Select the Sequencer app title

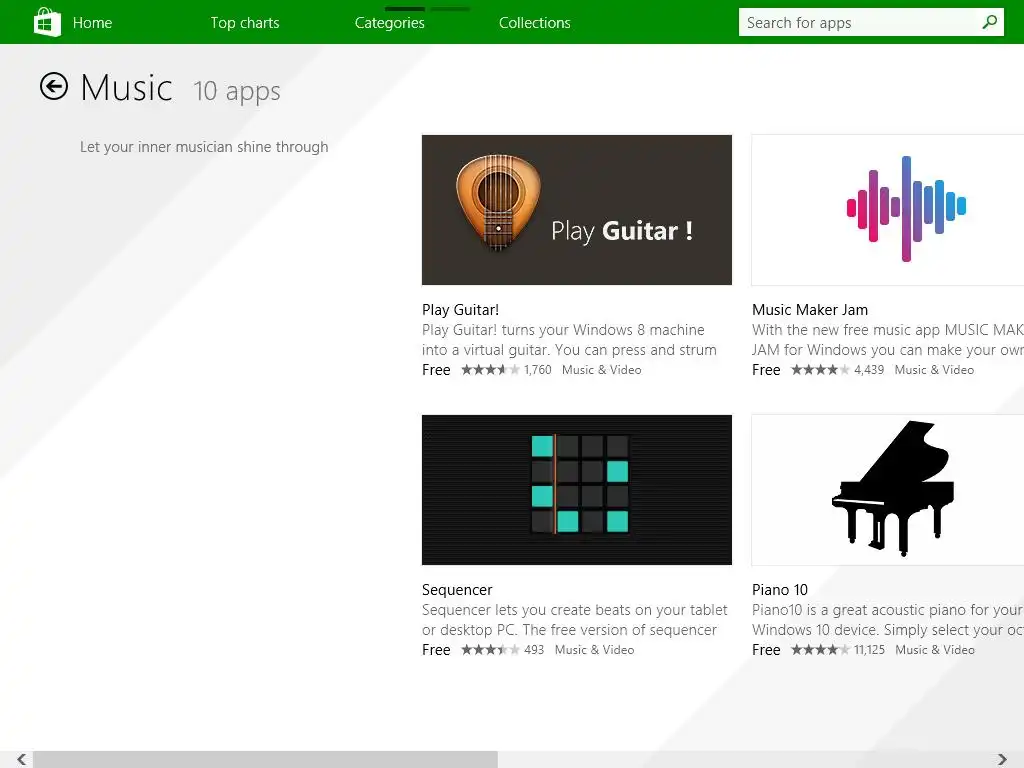(x=457, y=590)
